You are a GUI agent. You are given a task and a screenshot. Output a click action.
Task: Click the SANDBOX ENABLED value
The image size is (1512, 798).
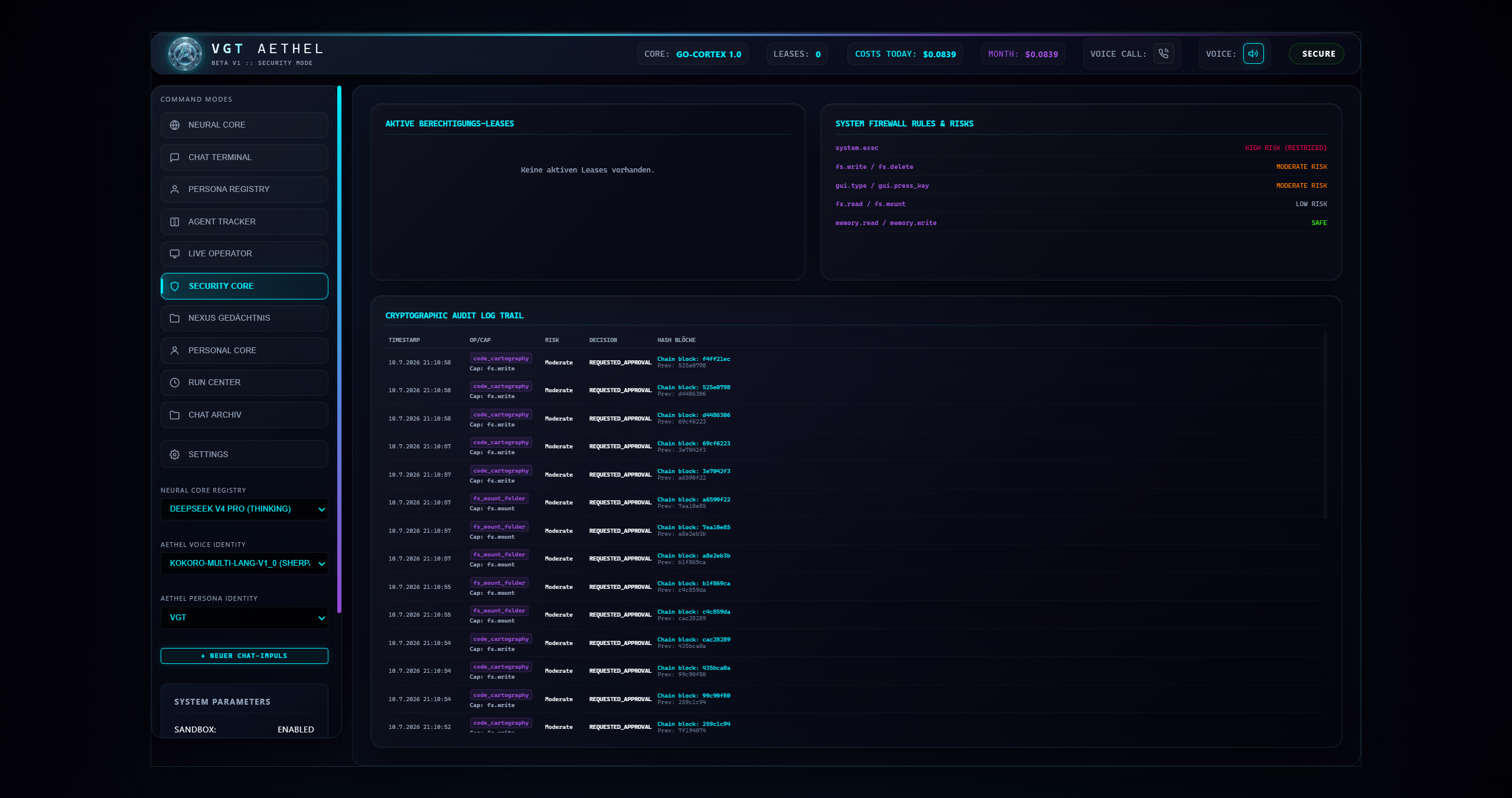296,730
